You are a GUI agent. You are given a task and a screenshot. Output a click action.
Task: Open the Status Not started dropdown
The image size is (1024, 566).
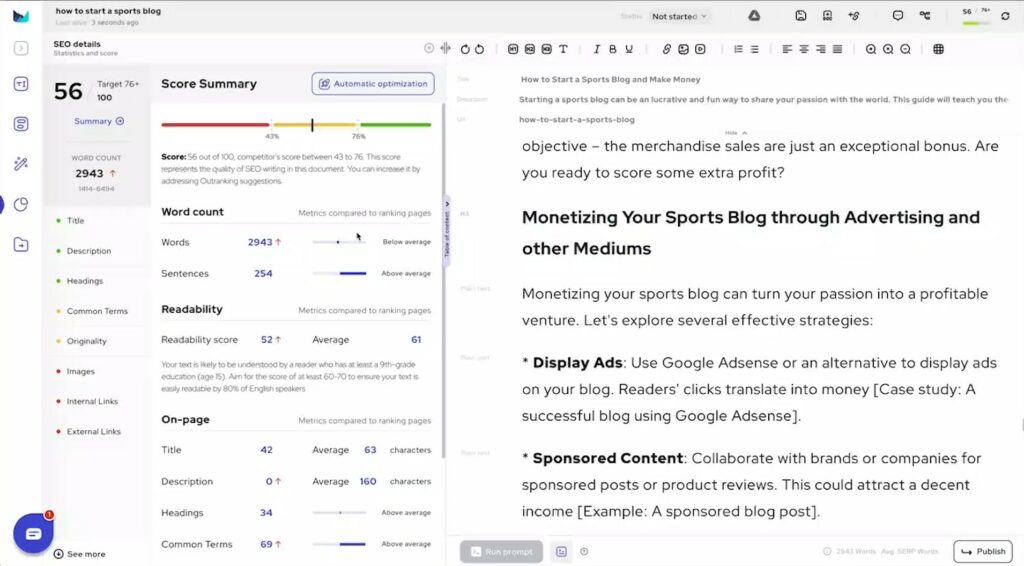(679, 16)
